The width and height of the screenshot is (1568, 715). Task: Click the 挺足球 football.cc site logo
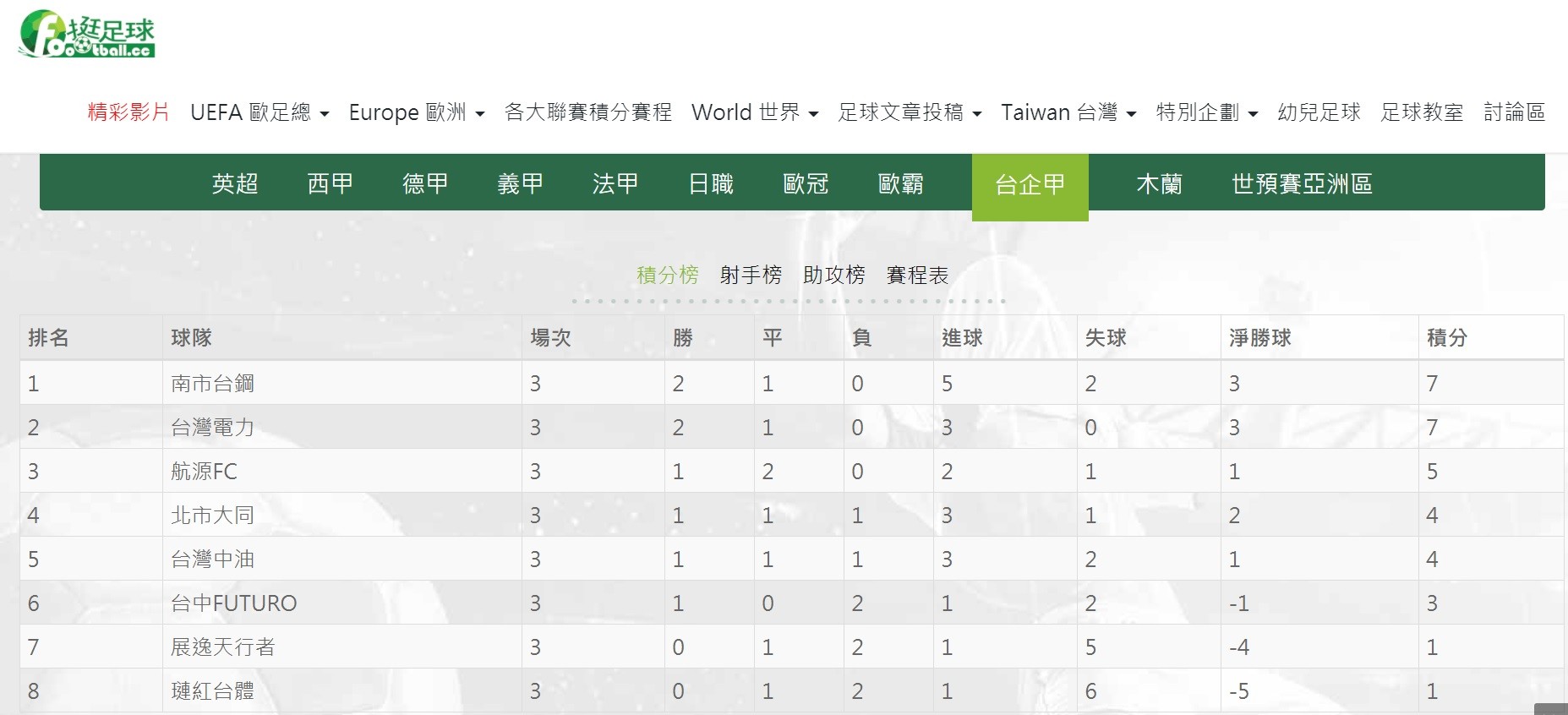click(x=87, y=35)
